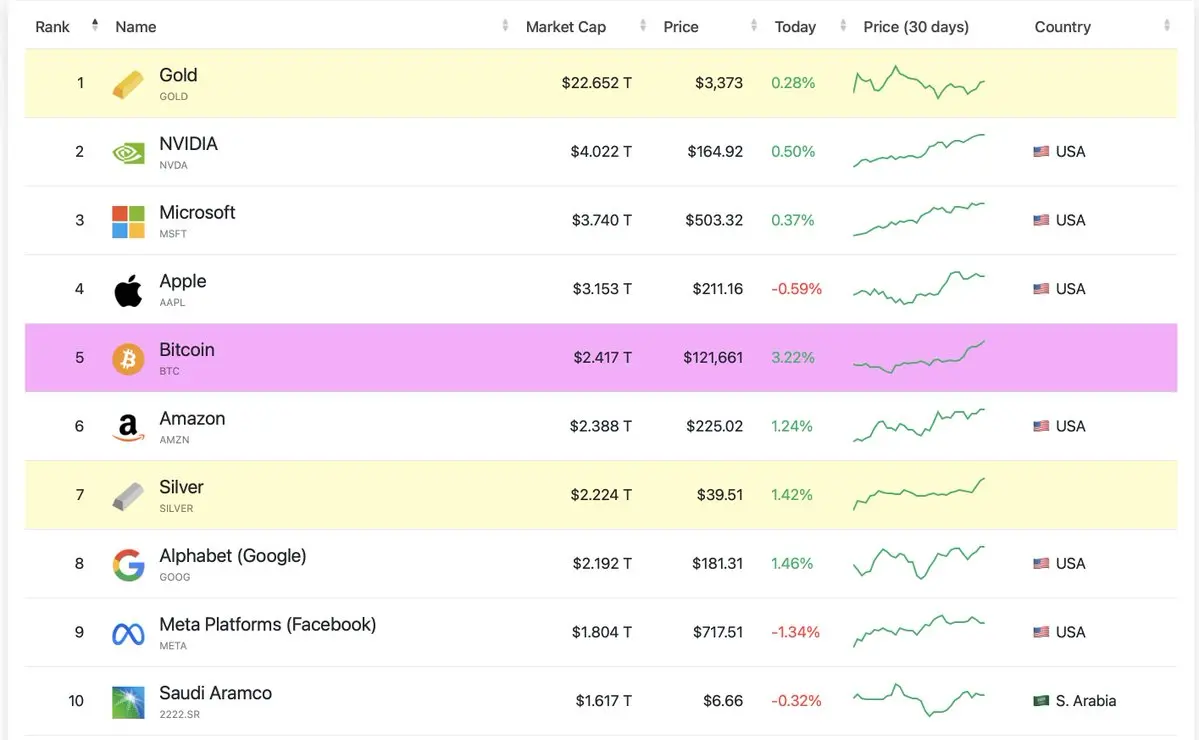Click the Price (30 days) column header

coord(916,27)
